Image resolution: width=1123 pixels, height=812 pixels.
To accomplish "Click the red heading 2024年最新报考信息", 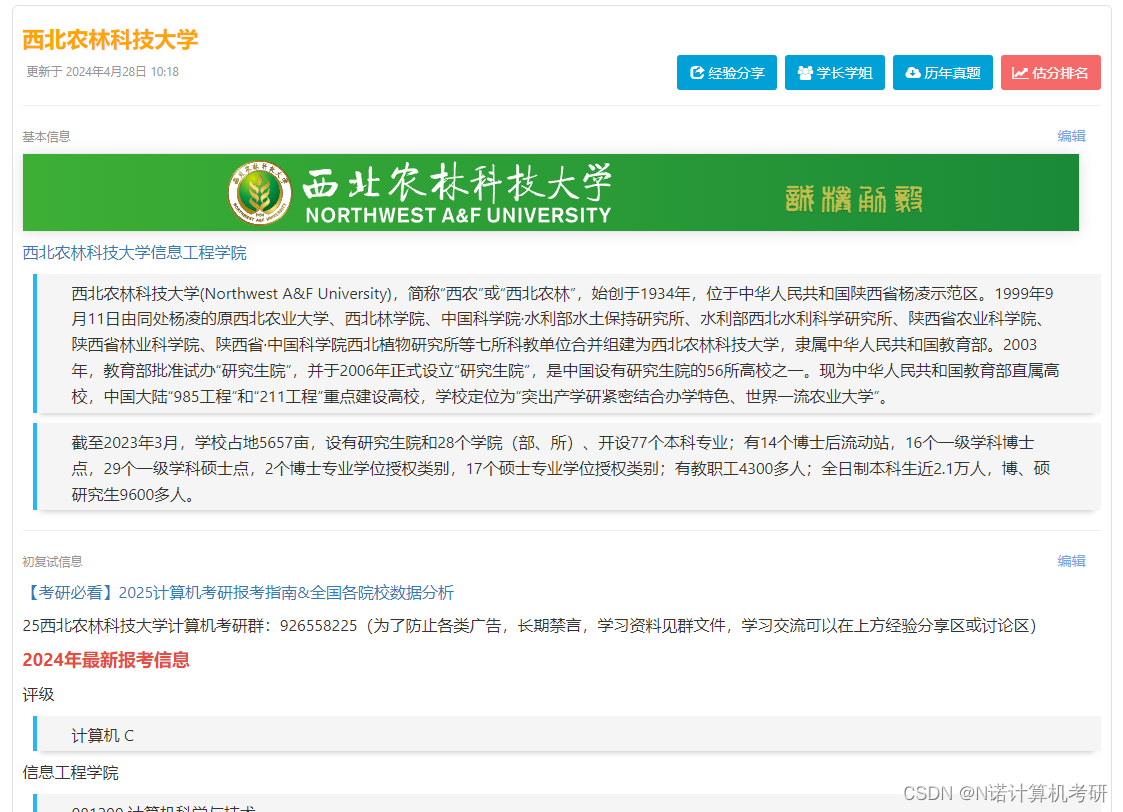I will (x=106, y=659).
